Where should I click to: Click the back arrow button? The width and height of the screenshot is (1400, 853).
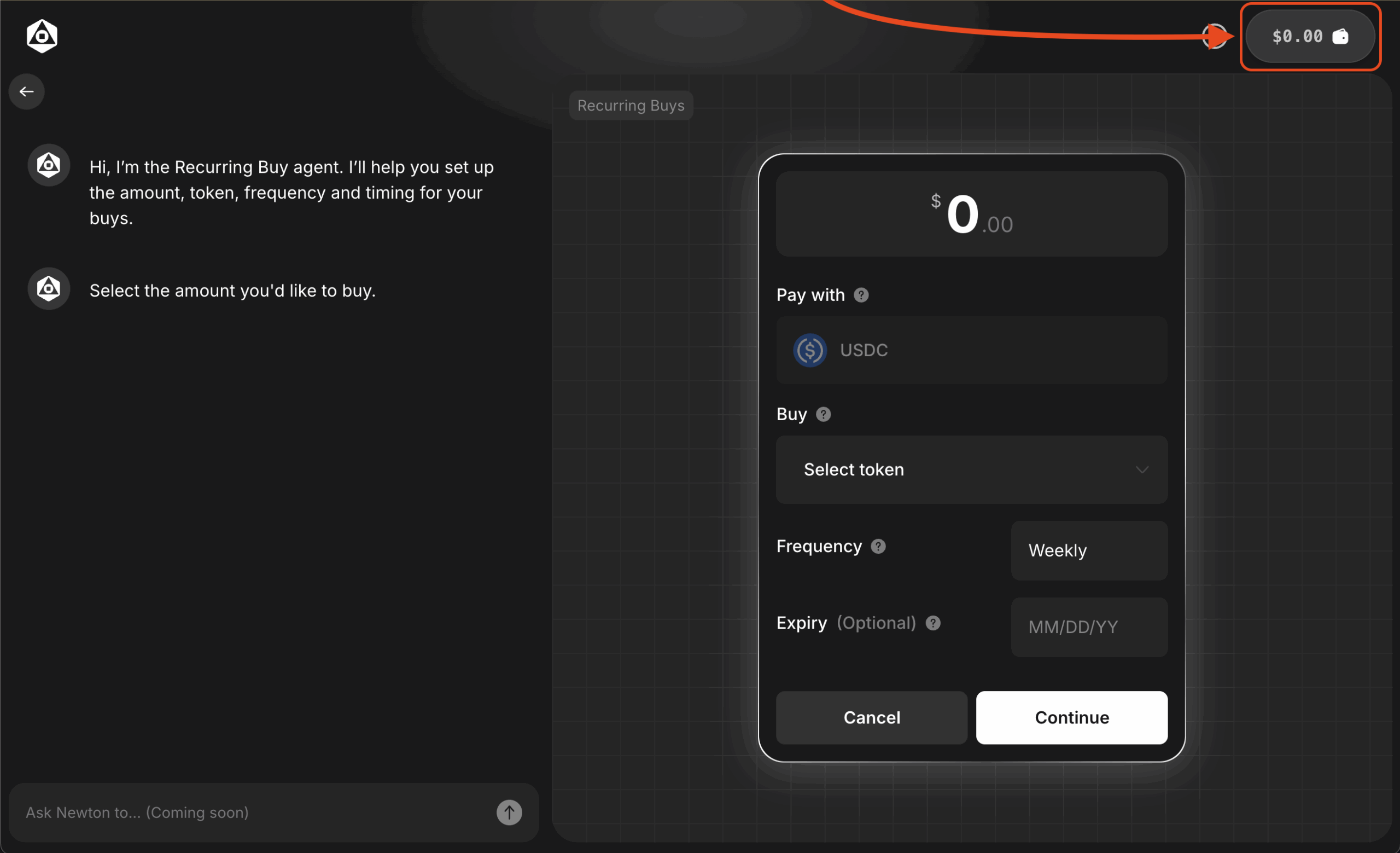(27, 91)
